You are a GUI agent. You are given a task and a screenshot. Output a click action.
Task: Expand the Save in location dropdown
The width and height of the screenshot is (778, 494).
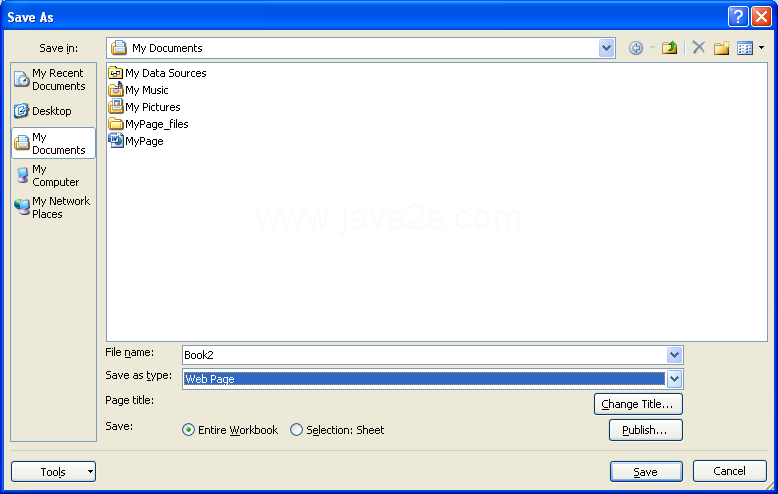coord(606,48)
